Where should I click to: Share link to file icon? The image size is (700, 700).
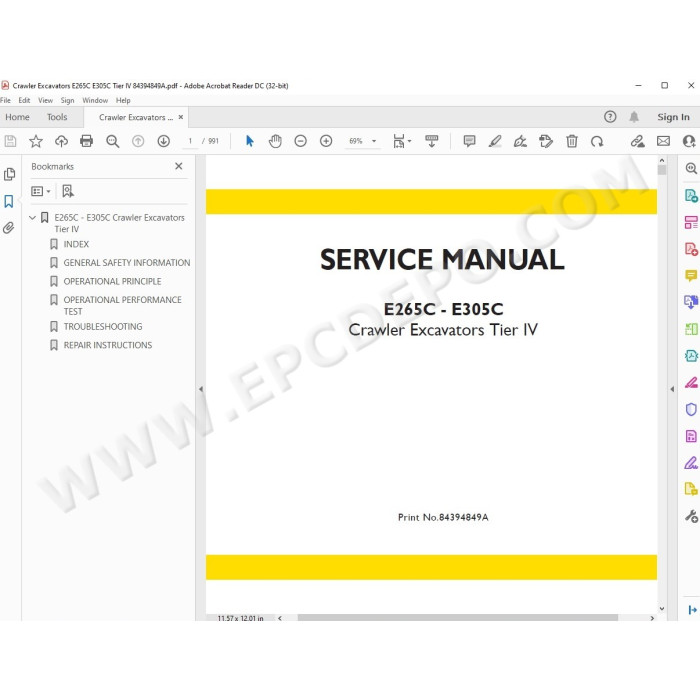point(638,142)
